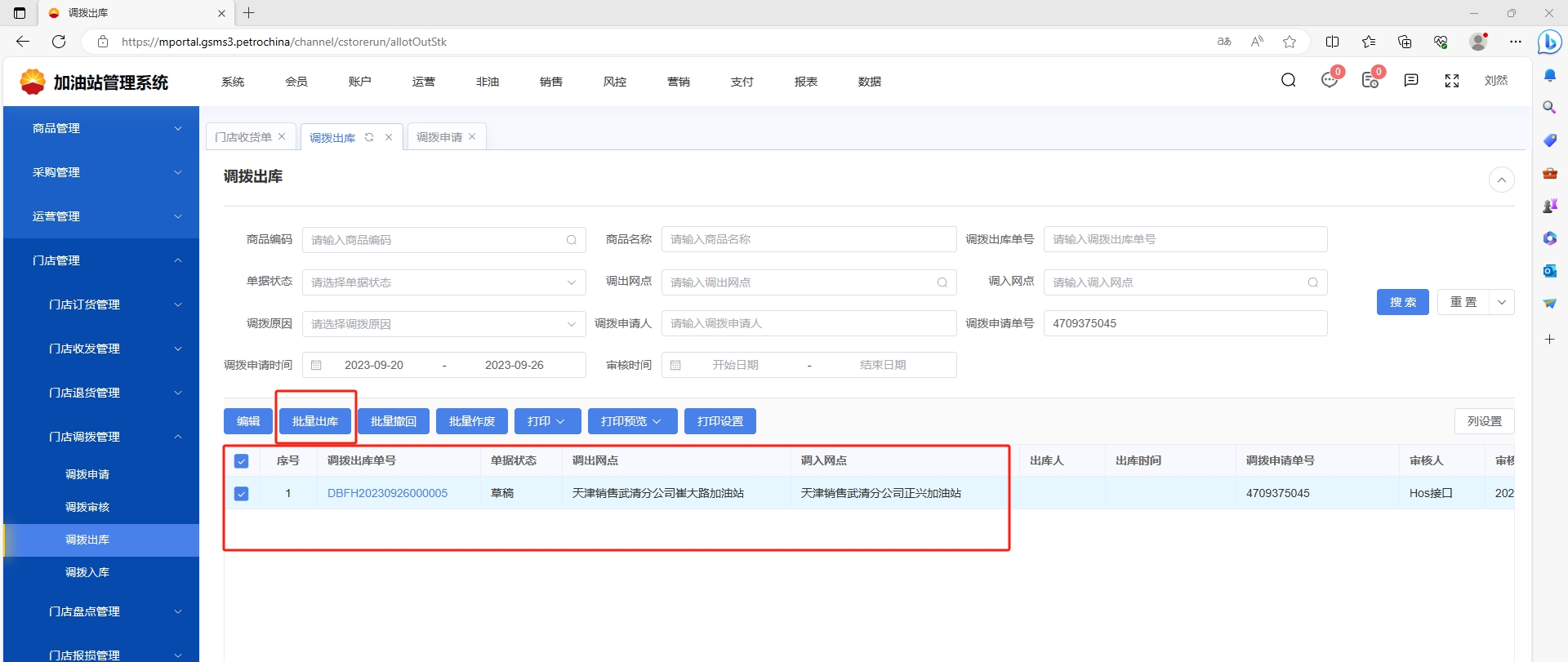Click the browser favorites star icon
This screenshot has height=662, width=1568.
[x=1290, y=42]
